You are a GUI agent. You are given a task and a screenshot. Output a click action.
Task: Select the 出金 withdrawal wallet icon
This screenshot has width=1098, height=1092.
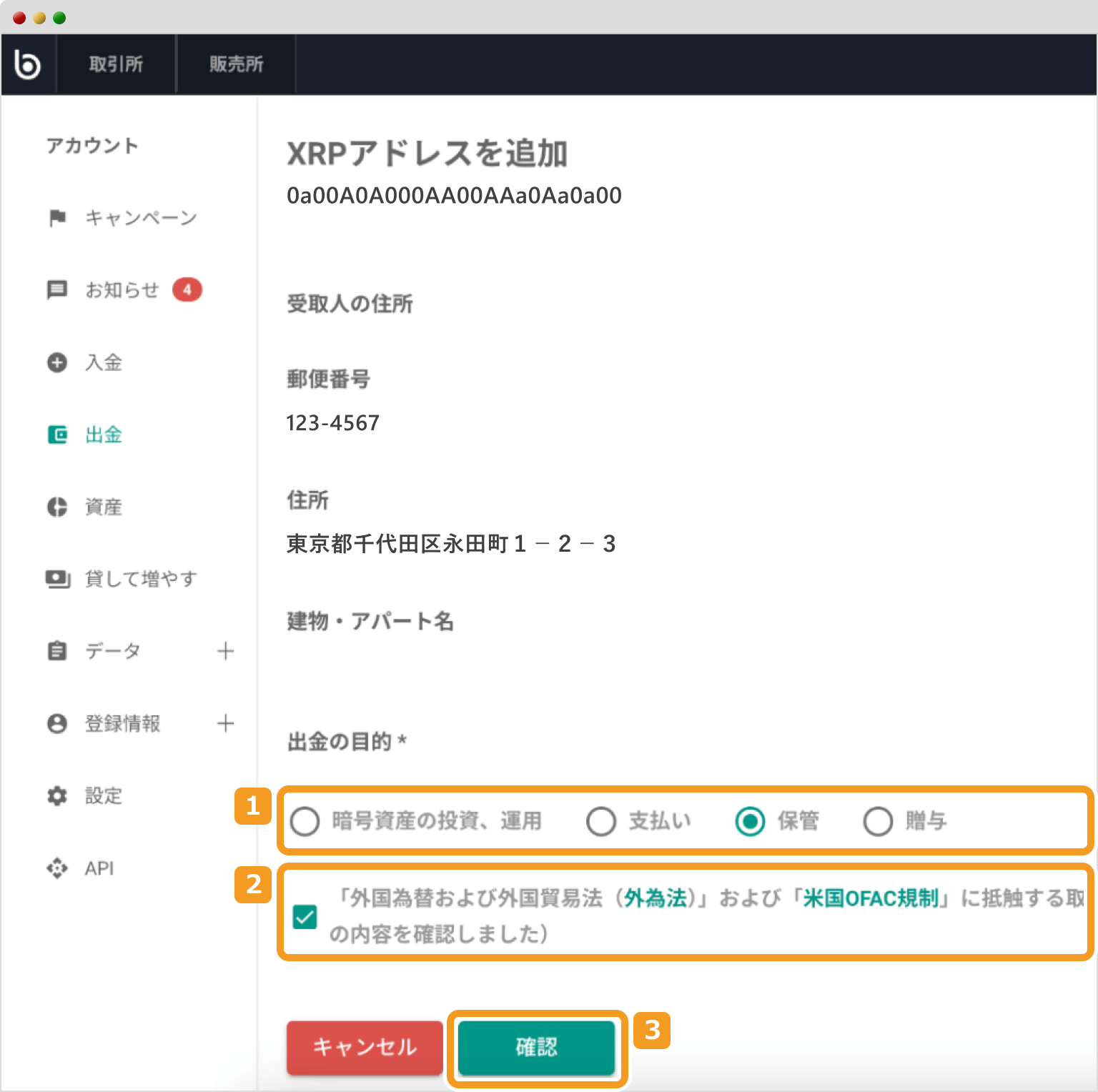tap(57, 435)
